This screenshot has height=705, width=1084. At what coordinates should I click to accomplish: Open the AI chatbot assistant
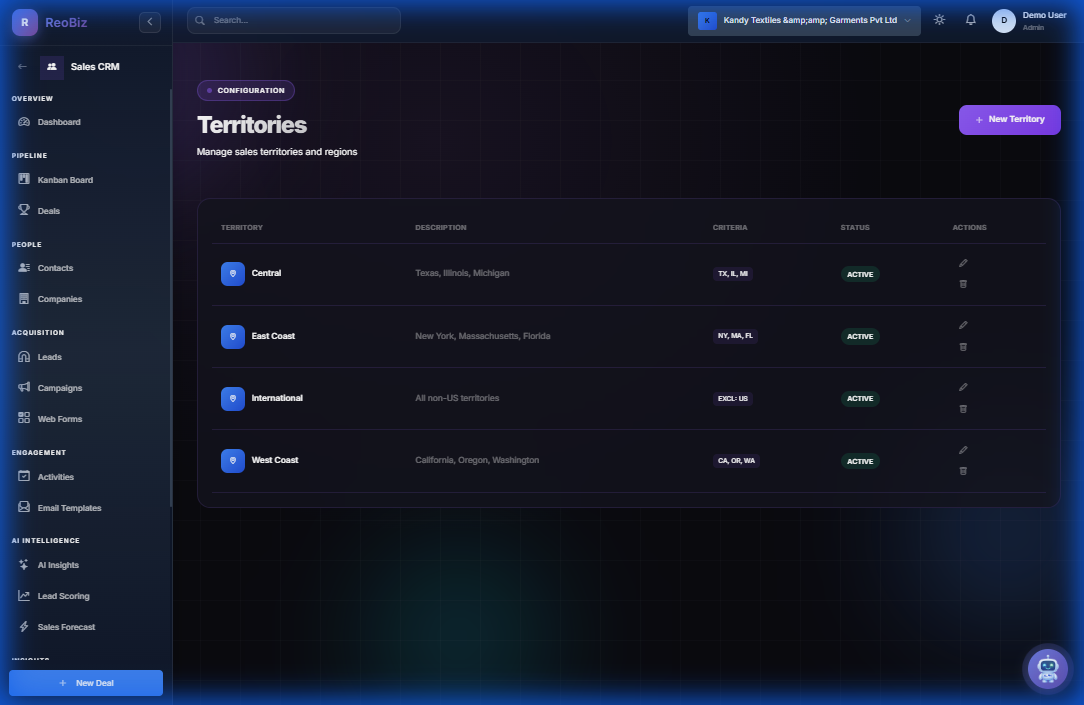1047,669
